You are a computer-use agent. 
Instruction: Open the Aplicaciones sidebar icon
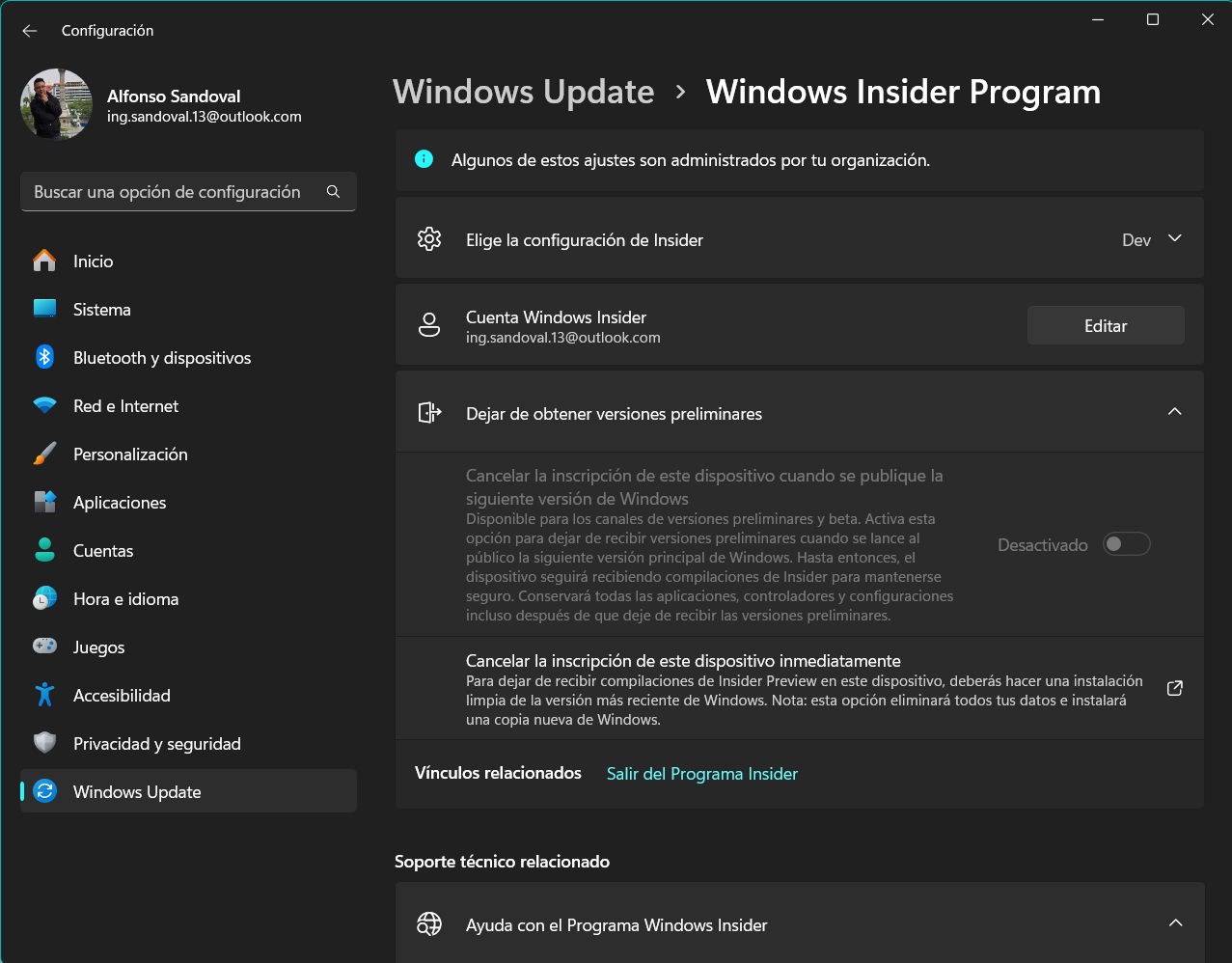tap(46, 502)
